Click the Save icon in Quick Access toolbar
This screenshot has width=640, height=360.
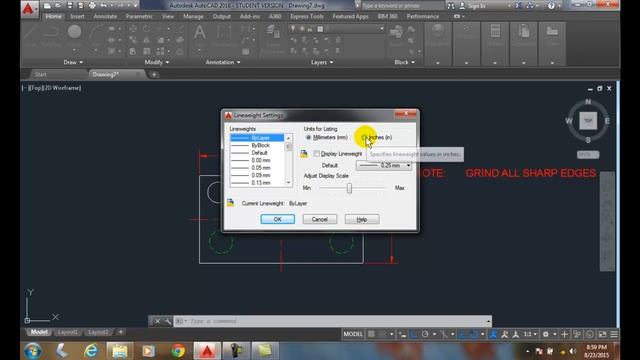pyautogui.click(x=69, y=6)
